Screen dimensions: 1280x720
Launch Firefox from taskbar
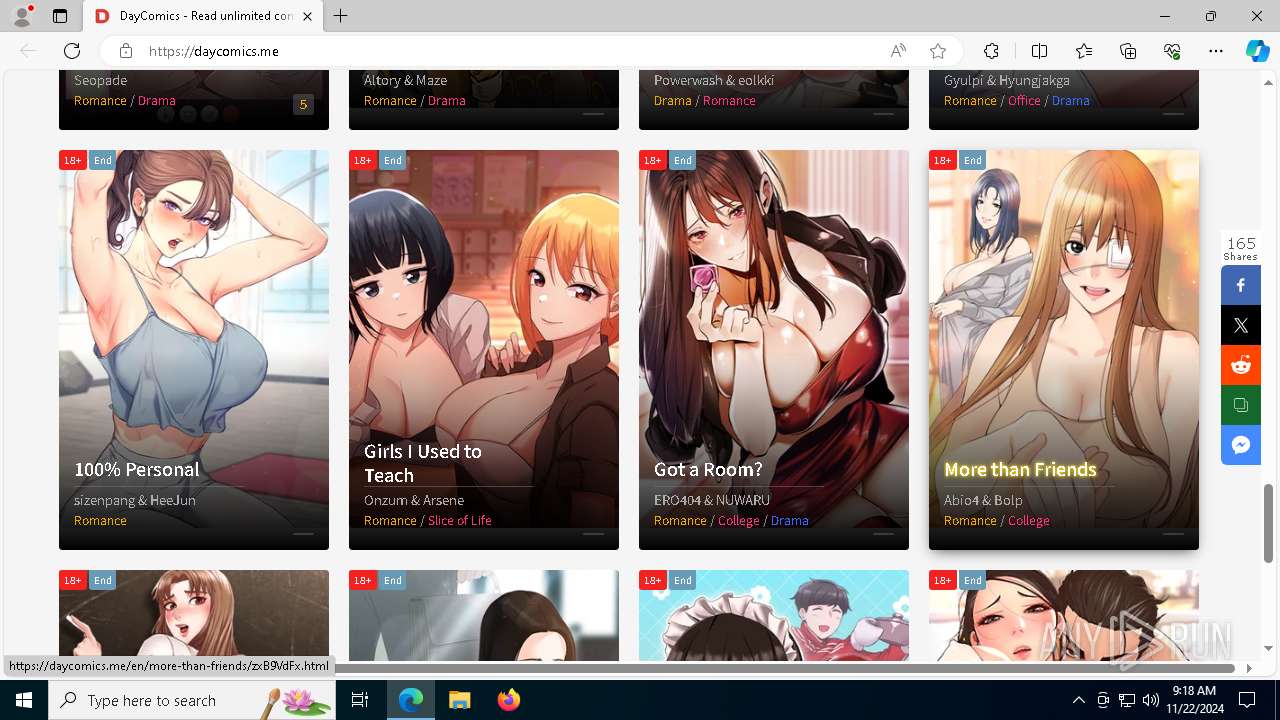pyautogui.click(x=509, y=700)
